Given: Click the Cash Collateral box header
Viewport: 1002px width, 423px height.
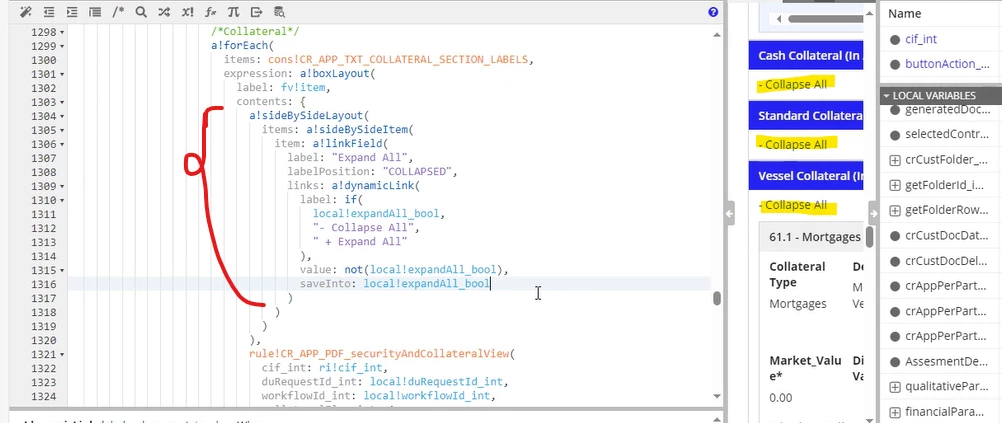Looking at the screenshot, I should pos(806,56).
